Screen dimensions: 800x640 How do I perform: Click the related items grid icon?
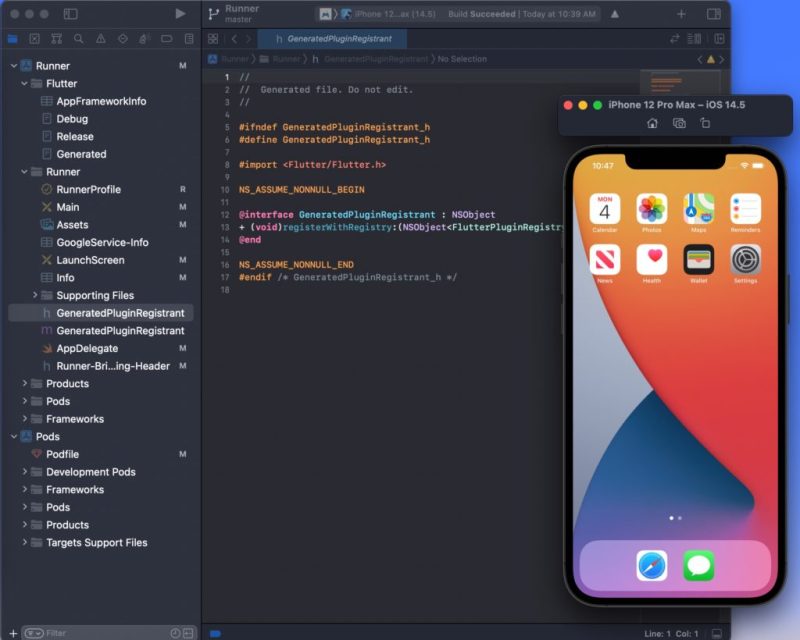coord(213,39)
